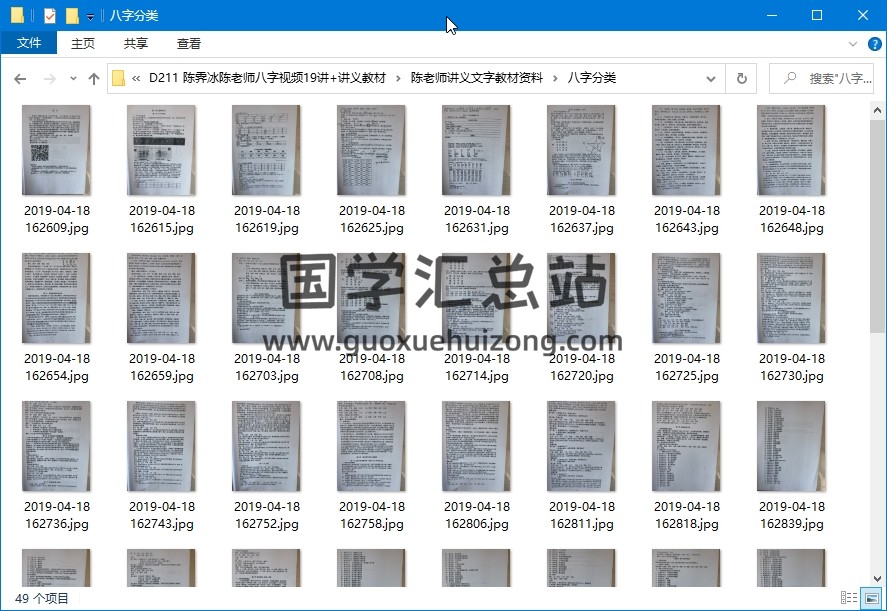Screen dimensions: 887x611
Task: Select thumbnail 2019-04-18 162736.jpg
Action: (x=57, y=446)
